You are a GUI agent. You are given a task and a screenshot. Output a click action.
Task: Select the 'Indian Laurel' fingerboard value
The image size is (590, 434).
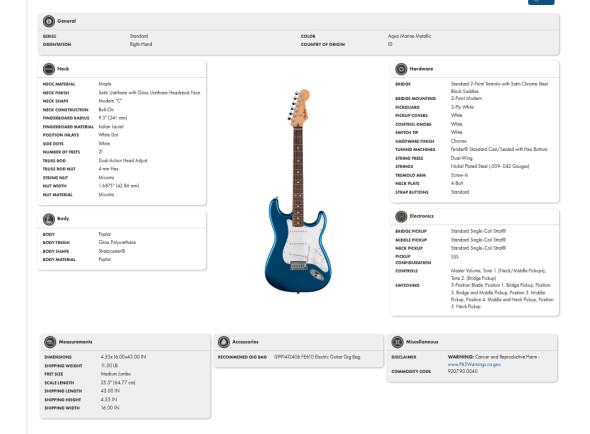click(x=111, y=126)
